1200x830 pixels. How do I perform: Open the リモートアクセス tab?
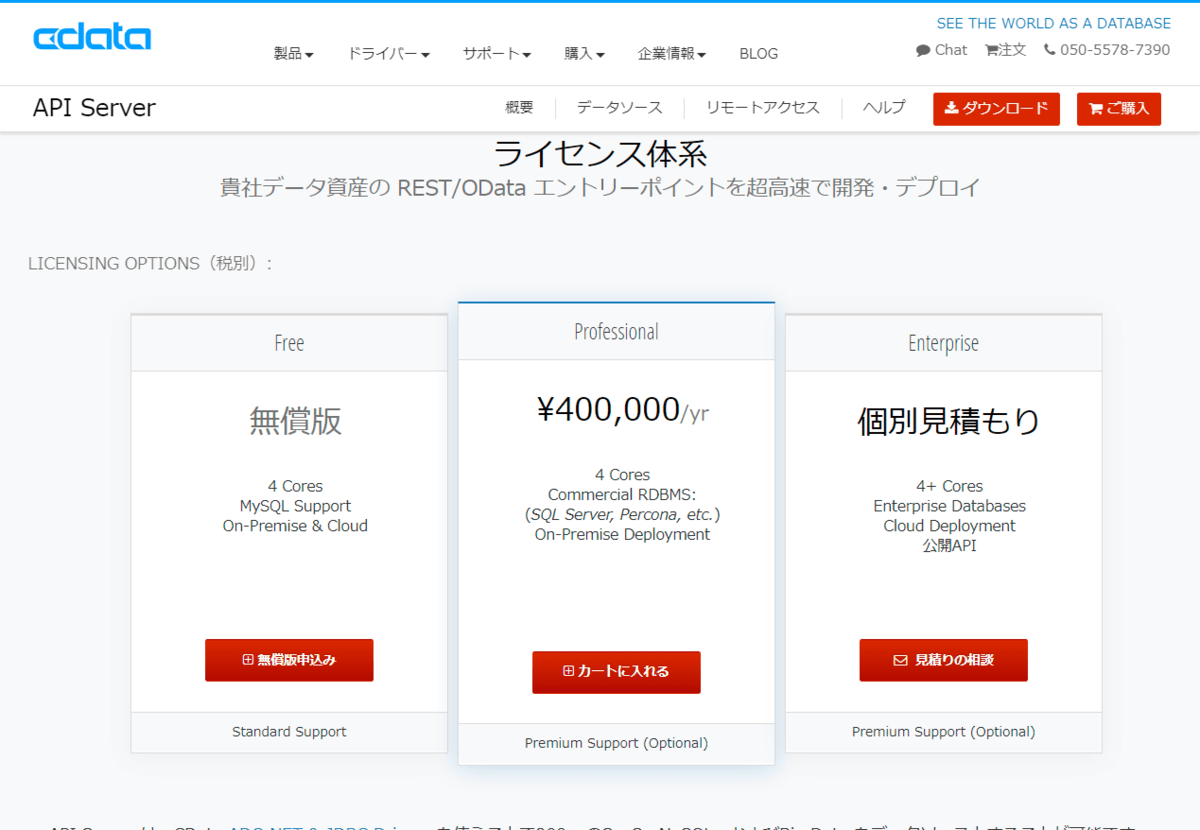click(762, 108)
